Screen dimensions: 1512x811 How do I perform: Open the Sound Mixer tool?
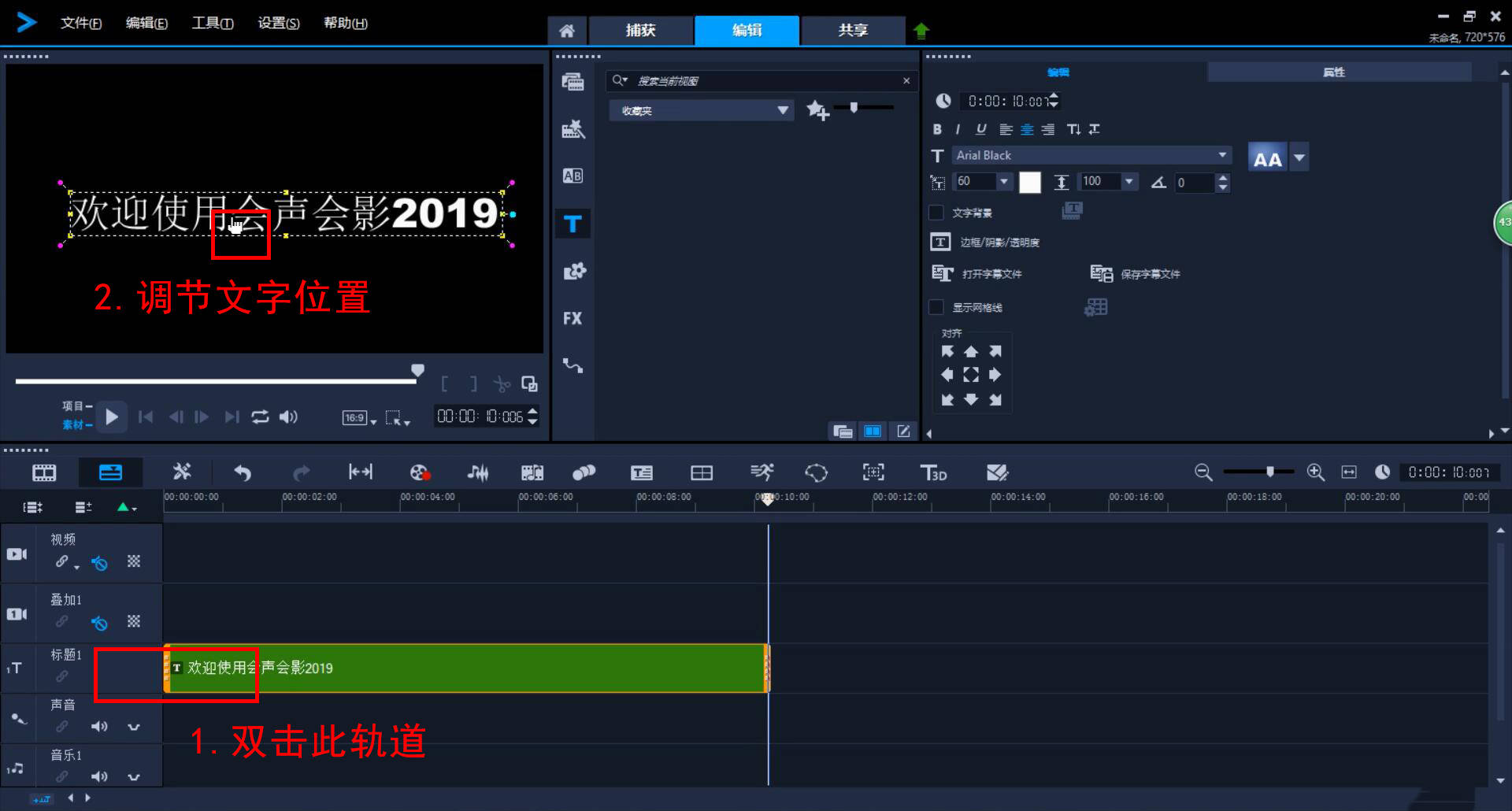[477, 472]
